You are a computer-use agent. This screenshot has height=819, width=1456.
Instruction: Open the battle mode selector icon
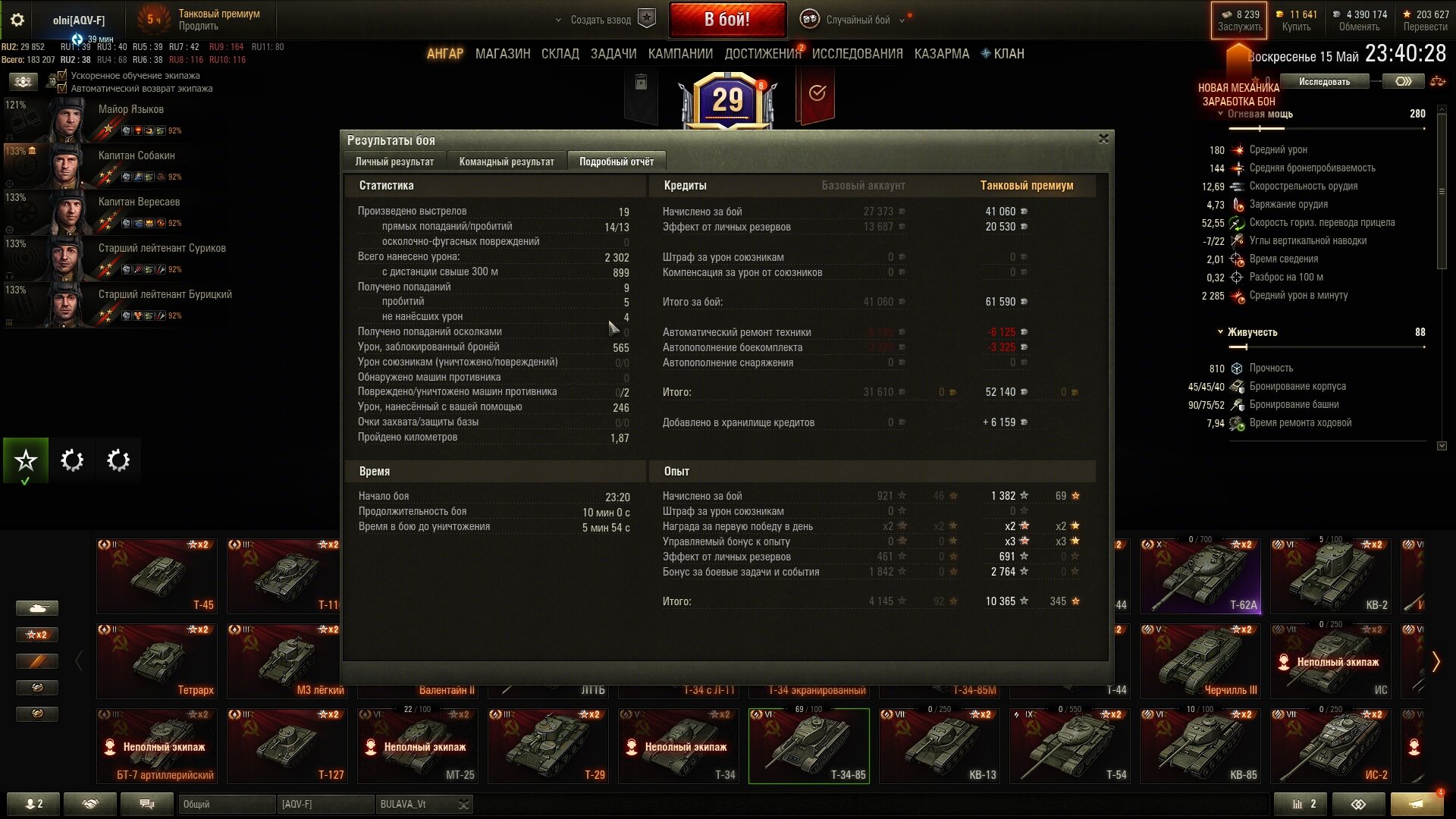809,20
